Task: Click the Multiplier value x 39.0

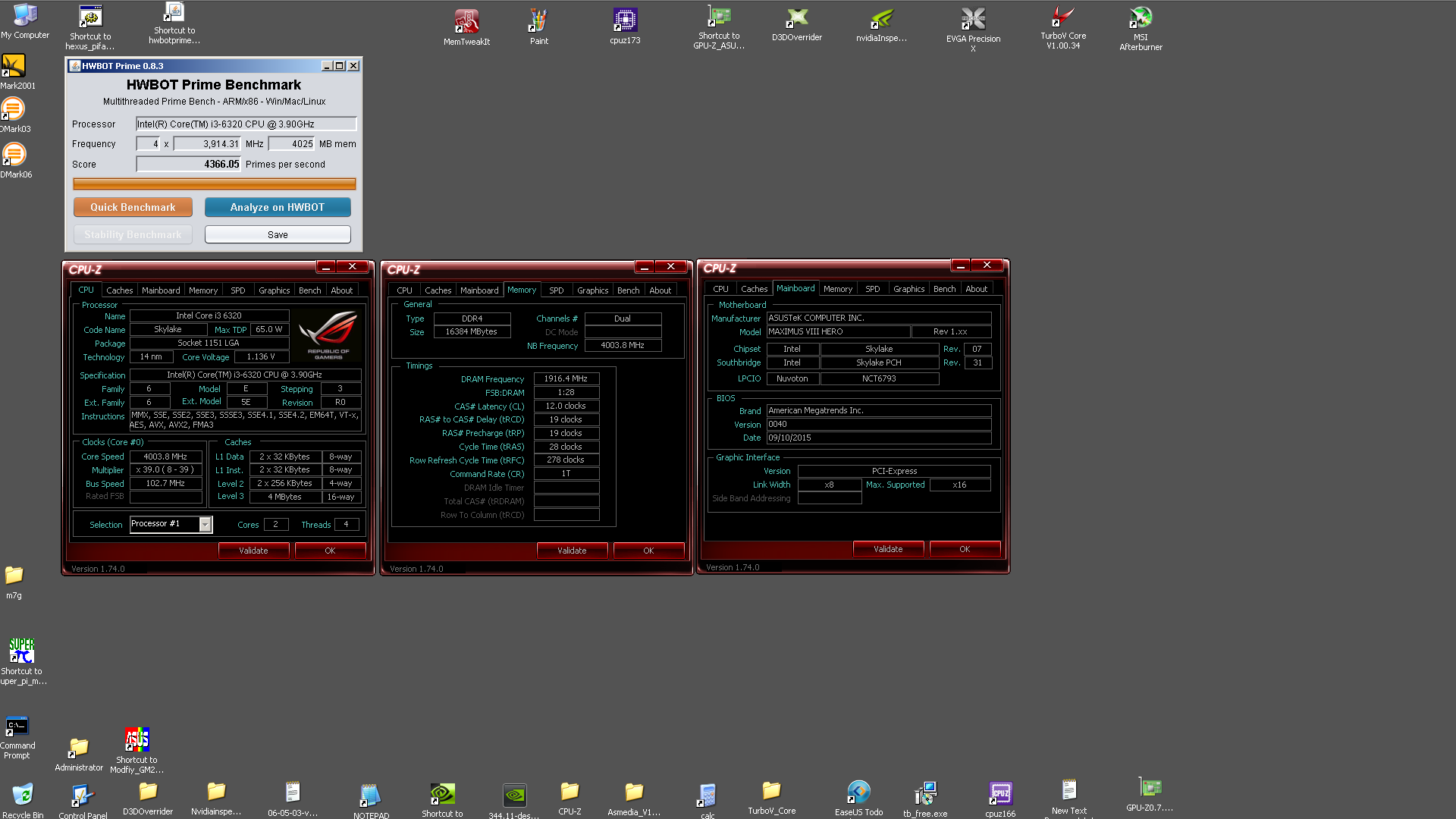Action: tap(165, 469)
